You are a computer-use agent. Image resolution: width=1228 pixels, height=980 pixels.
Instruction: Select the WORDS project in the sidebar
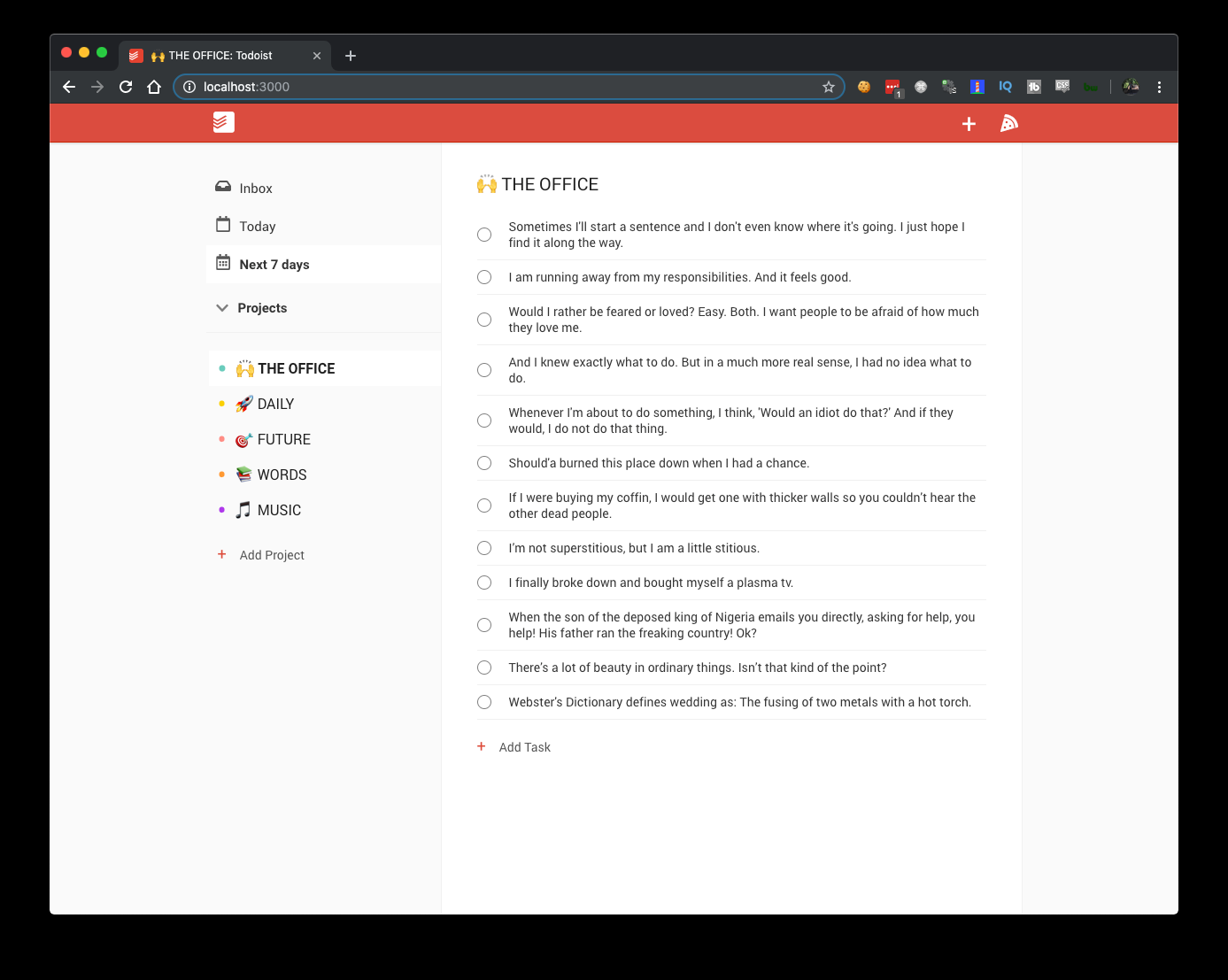(x=282, y=474)
